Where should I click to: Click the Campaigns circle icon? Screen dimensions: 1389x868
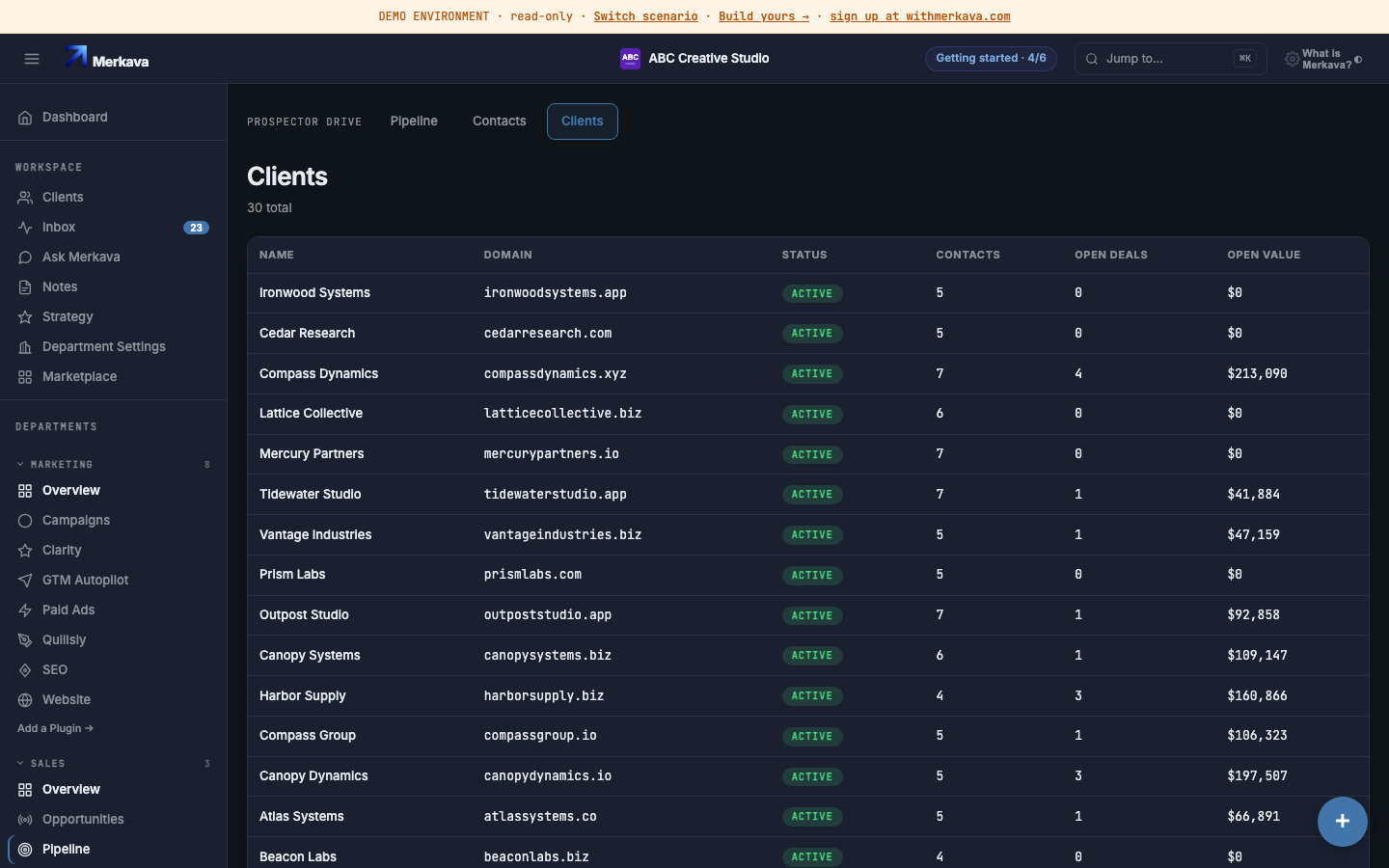25,521
